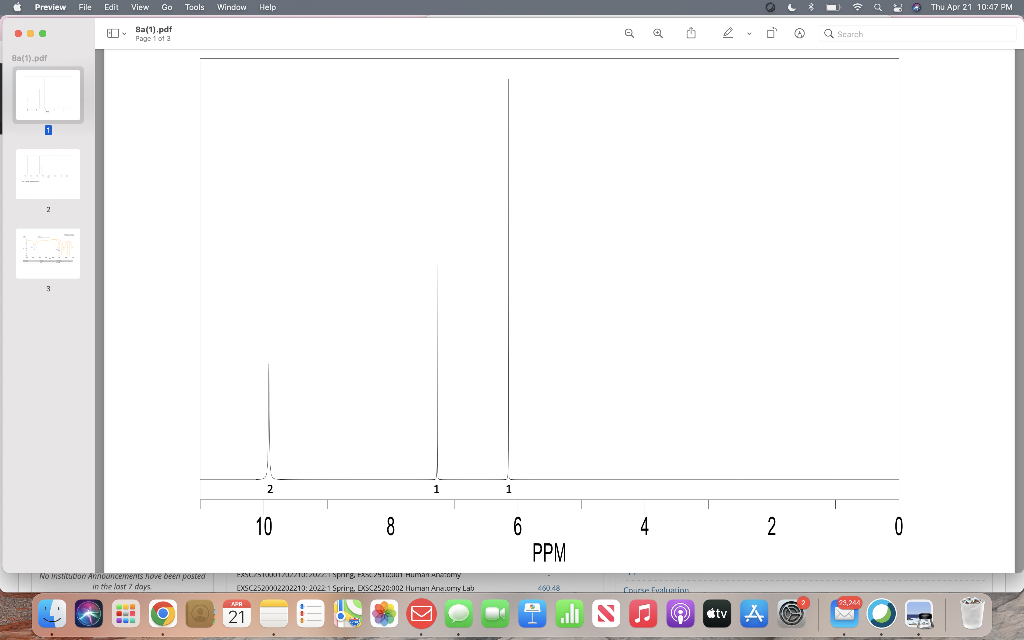Open the Share menu in Preview
This screenshot has width=1024, height=640.
pyautogui.click(x=690, y=33)
